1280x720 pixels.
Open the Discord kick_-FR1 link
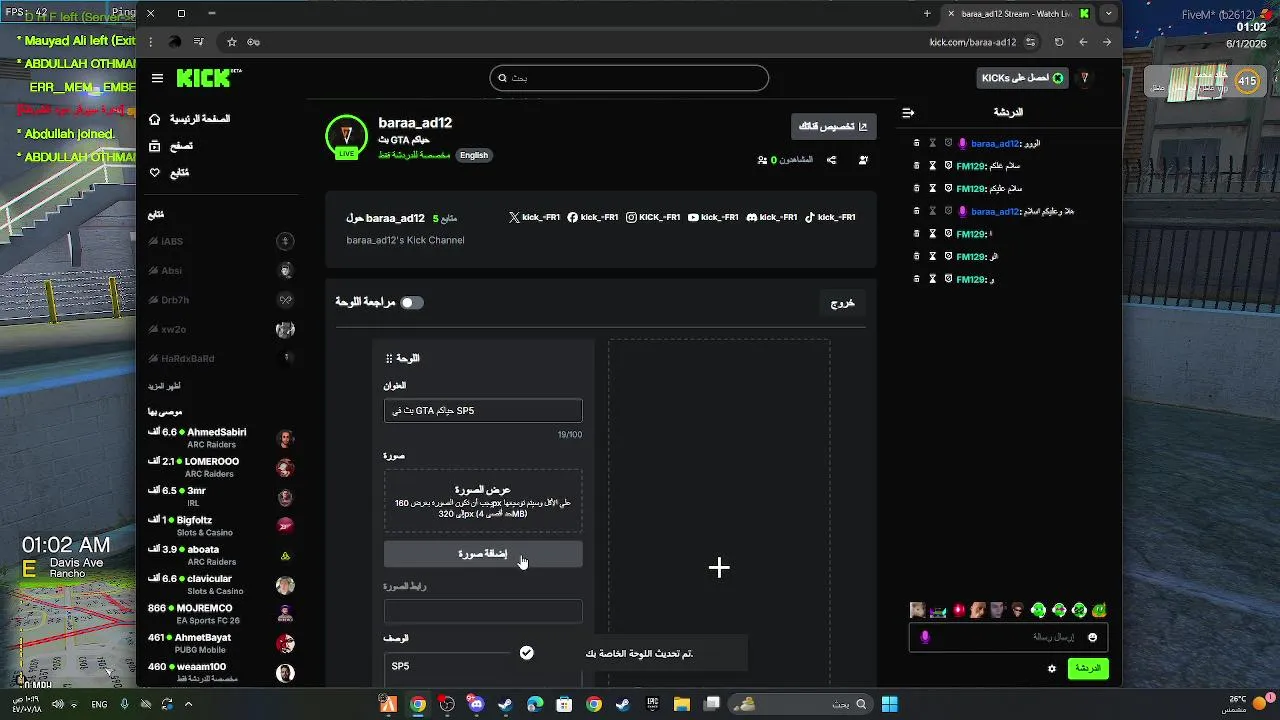click(x=772, y=217)
